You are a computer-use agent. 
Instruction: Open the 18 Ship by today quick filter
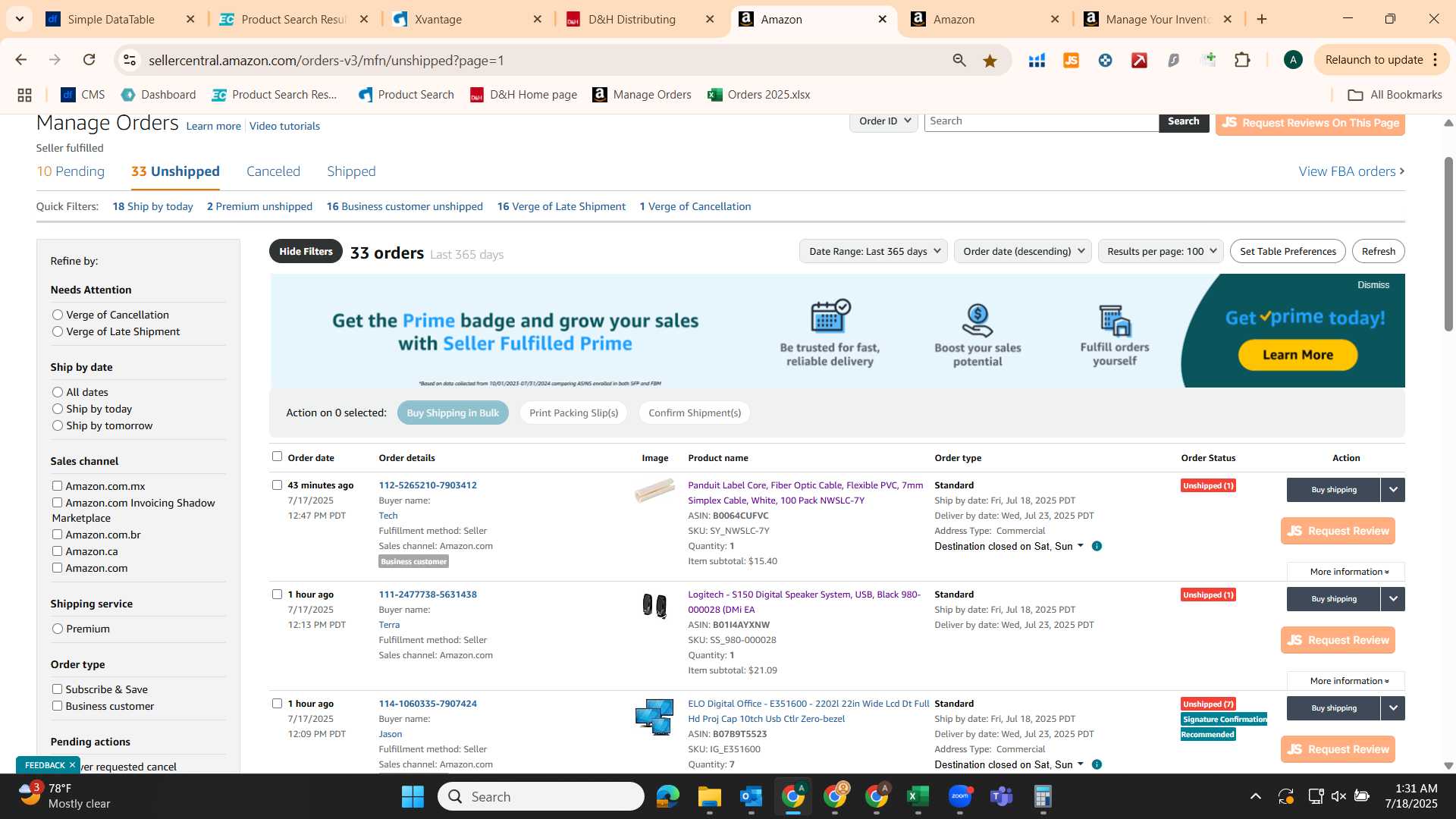click(152, 206)
